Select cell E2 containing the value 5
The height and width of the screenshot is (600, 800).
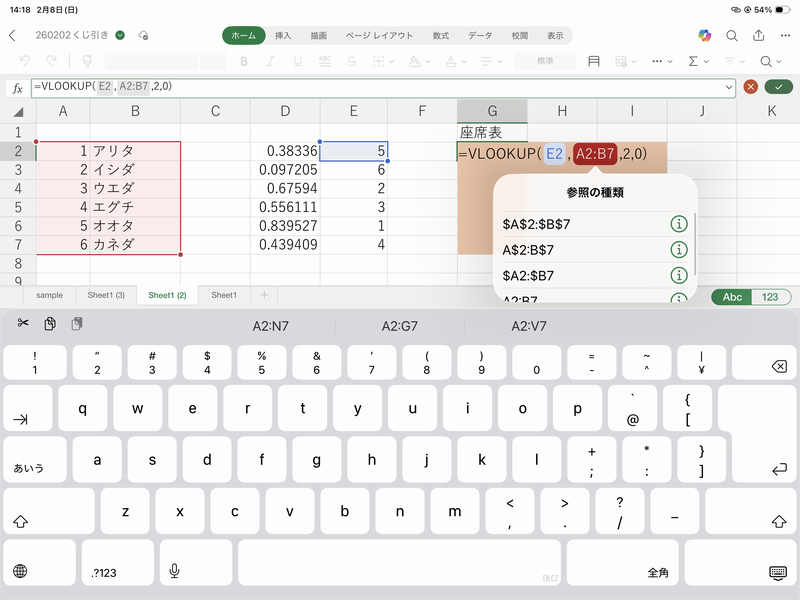click(x=354, y=151)
